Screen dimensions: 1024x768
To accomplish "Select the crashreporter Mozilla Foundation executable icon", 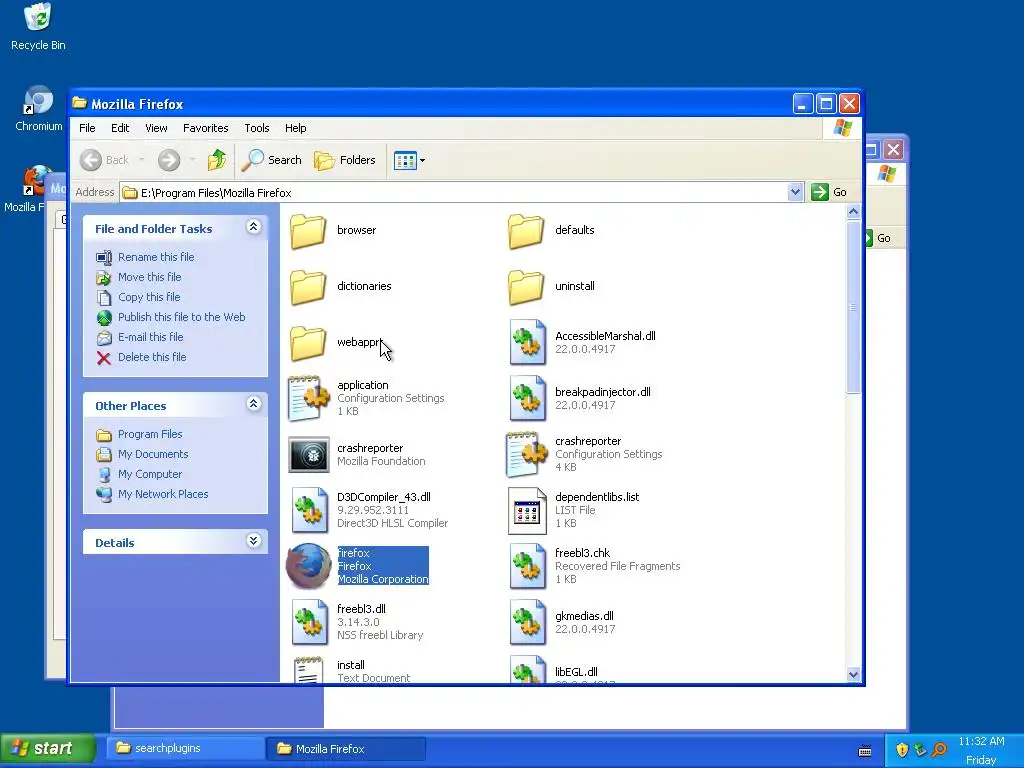I will tap(309, 455).
